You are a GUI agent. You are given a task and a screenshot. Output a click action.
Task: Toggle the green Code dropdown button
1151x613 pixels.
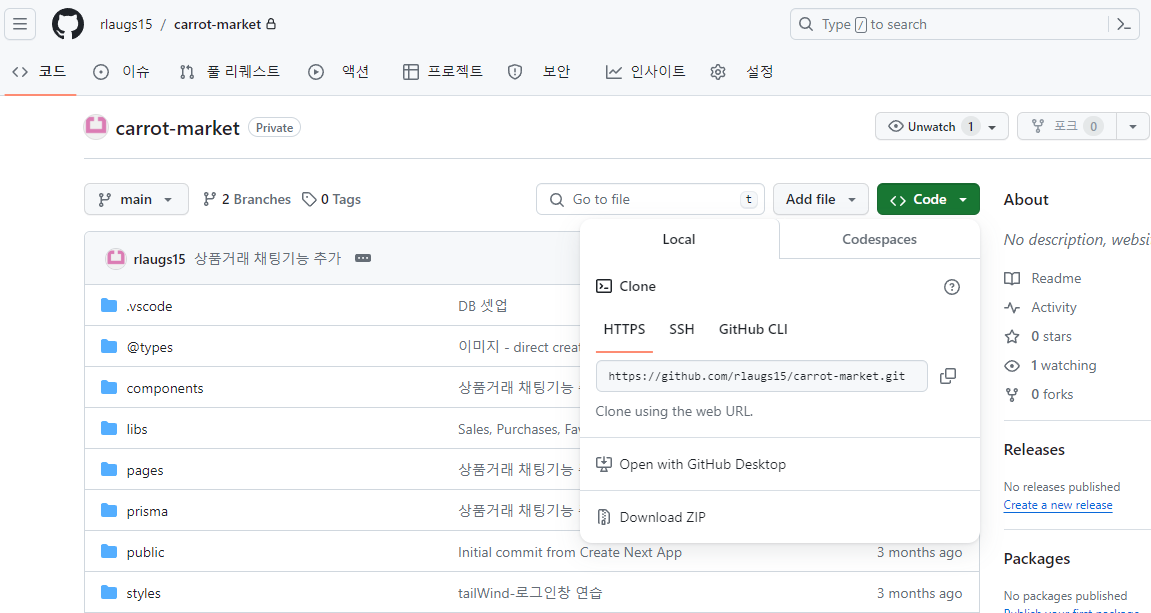pyautogui.click(x=928, y=199)
